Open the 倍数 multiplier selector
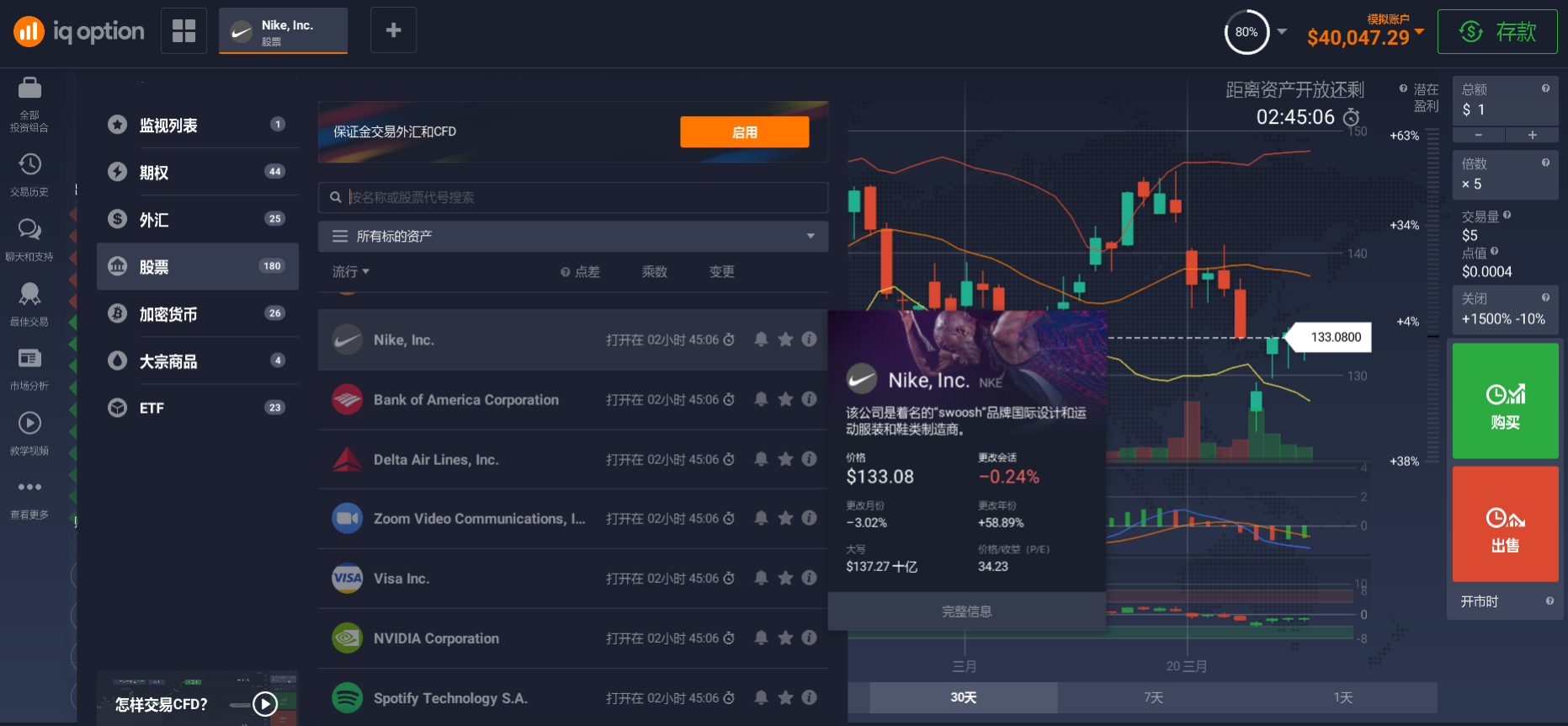 point(1506,175)
